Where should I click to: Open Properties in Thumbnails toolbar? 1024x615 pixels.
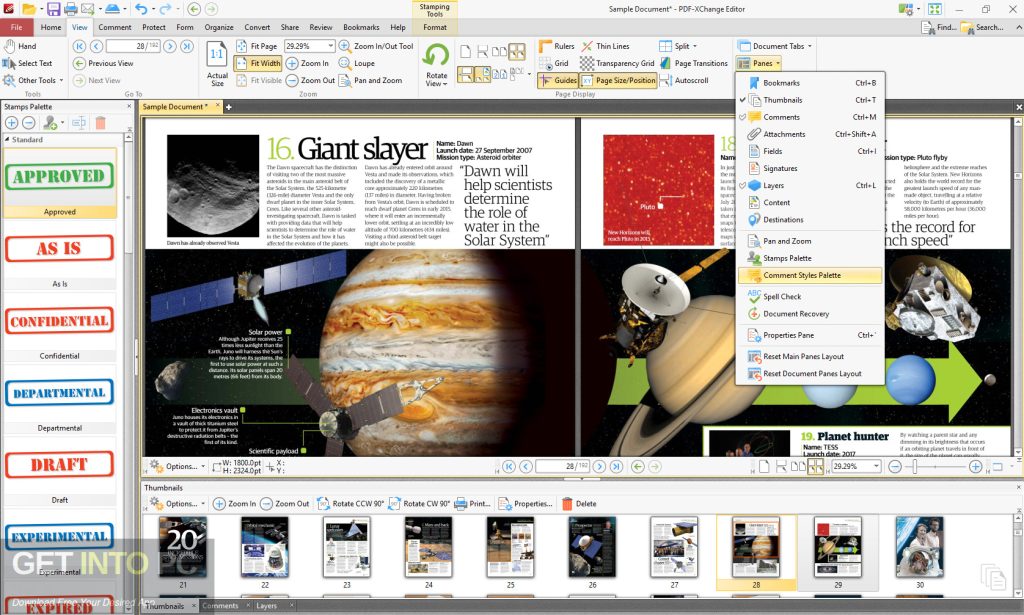(x=525, y=504)
